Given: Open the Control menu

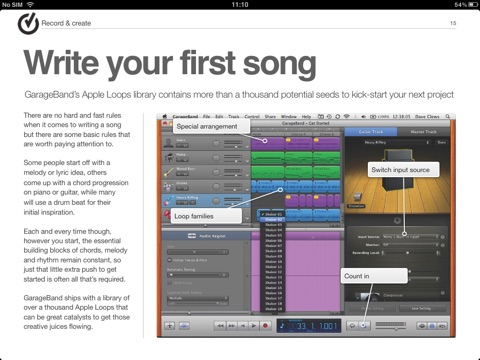Looking at the screenshot, I should [252, 117].
